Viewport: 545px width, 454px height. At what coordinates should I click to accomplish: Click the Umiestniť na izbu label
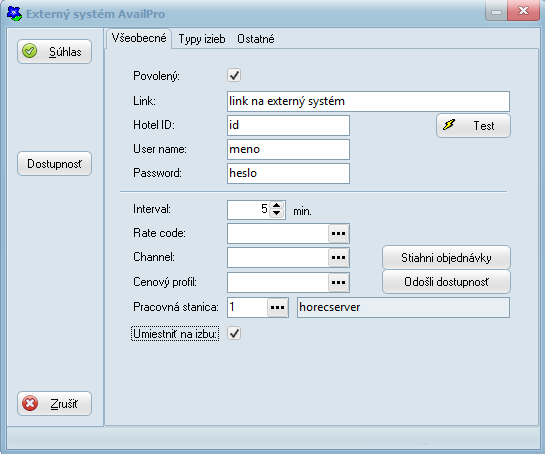175,334
